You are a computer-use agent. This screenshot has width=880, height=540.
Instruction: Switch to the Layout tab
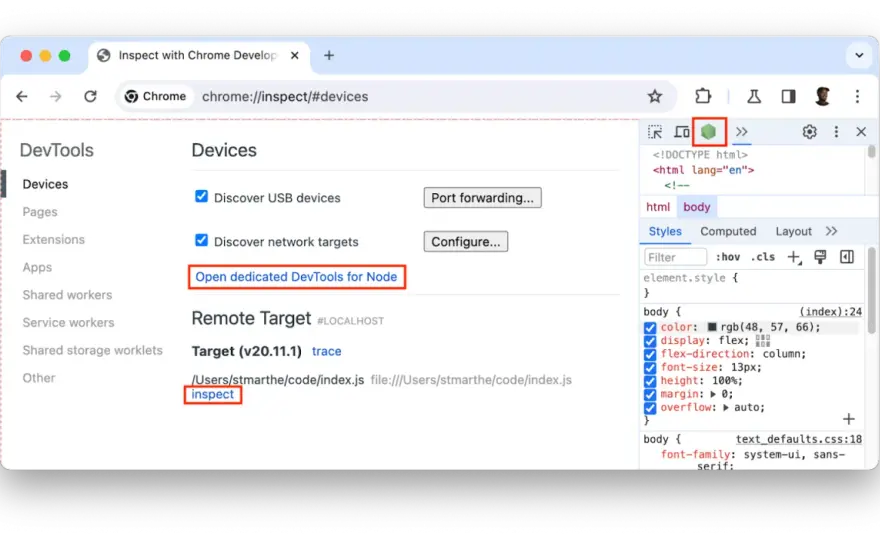(794, 231)
